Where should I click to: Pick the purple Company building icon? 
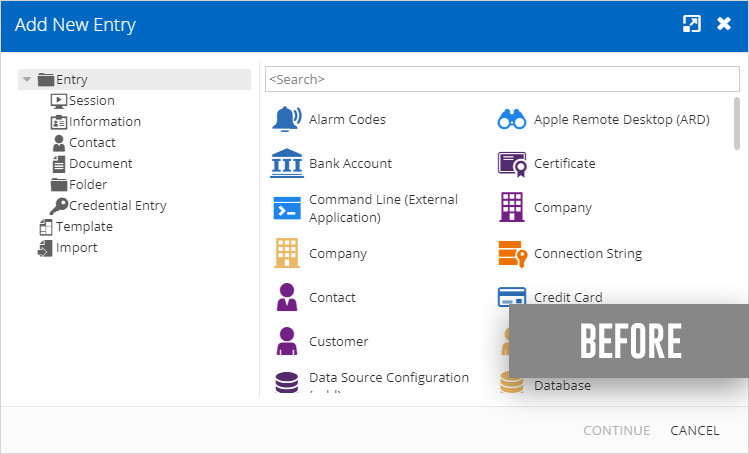click(512, 208)
